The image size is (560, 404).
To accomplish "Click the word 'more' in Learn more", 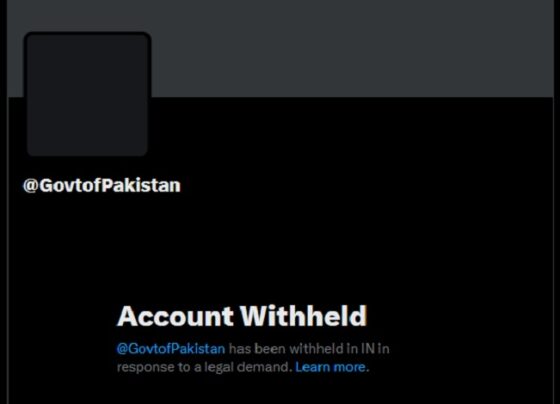I will click(x=348, y=367).
